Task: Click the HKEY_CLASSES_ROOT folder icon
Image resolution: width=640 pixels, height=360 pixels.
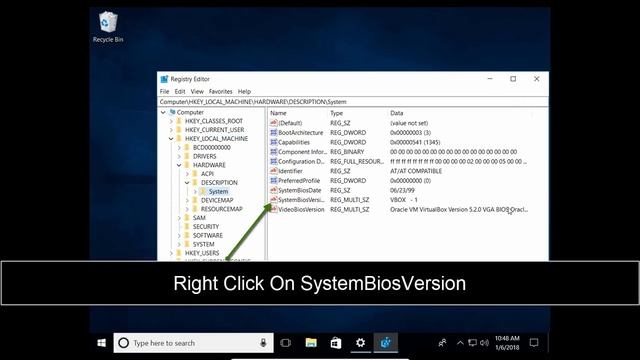Action: pos(179,121)
